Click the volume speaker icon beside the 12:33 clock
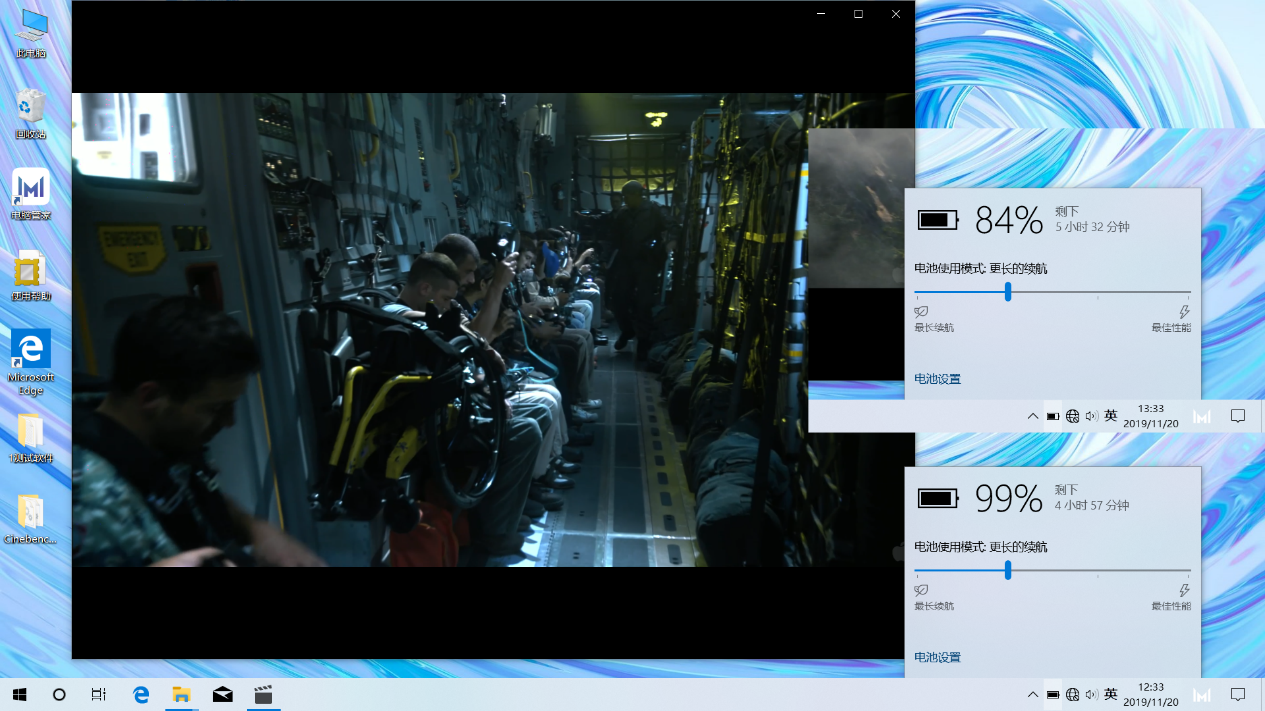 pos(1091,695)
